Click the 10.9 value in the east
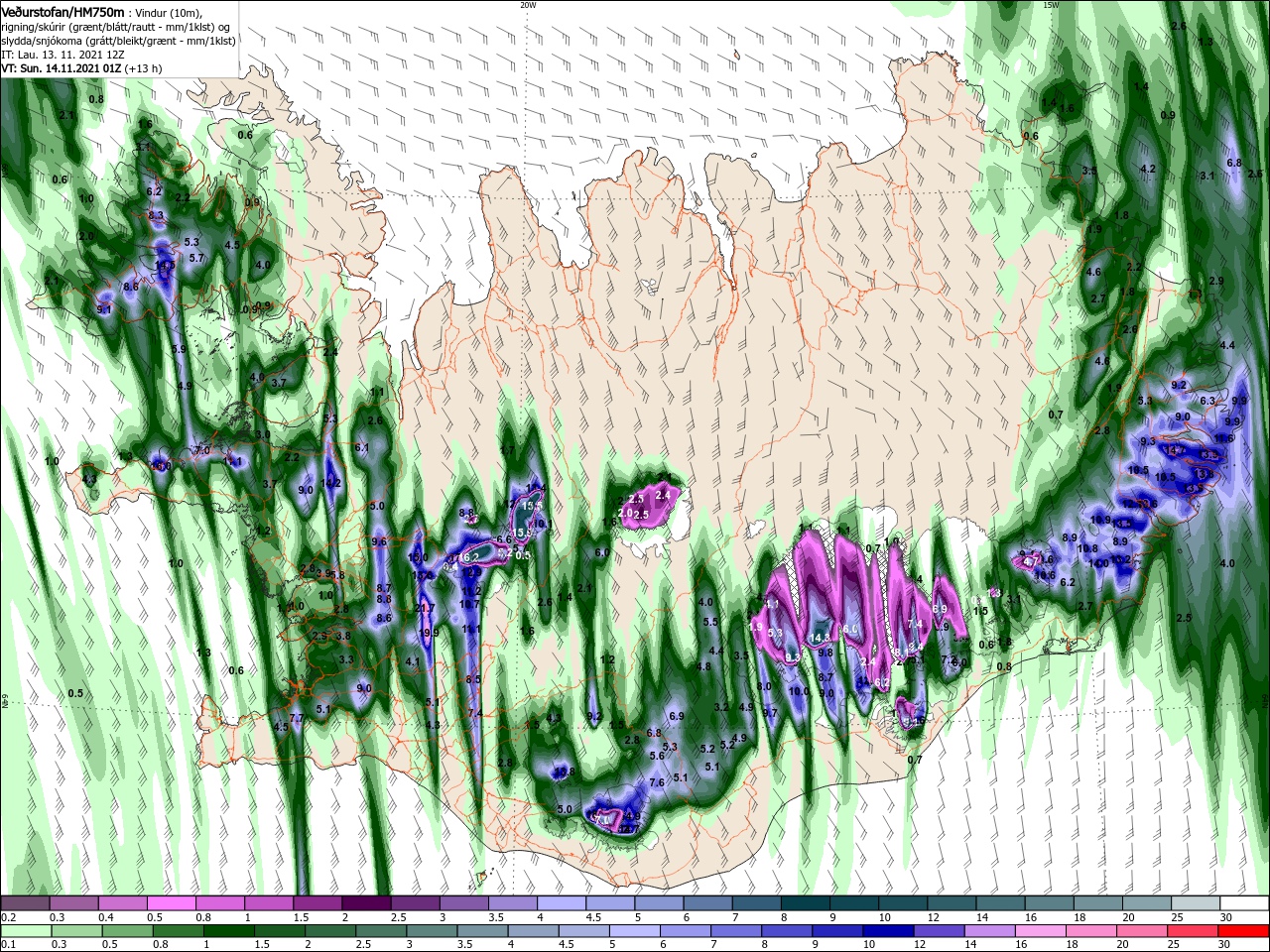1270x952 pixels. (x=1100, y=520)
